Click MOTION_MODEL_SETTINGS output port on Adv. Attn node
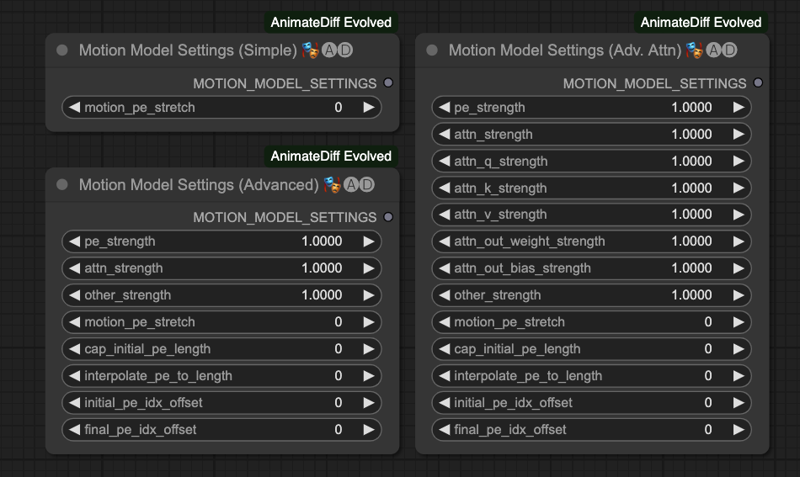The height and width of the screenshot is (477, 800). pos(758,83)
